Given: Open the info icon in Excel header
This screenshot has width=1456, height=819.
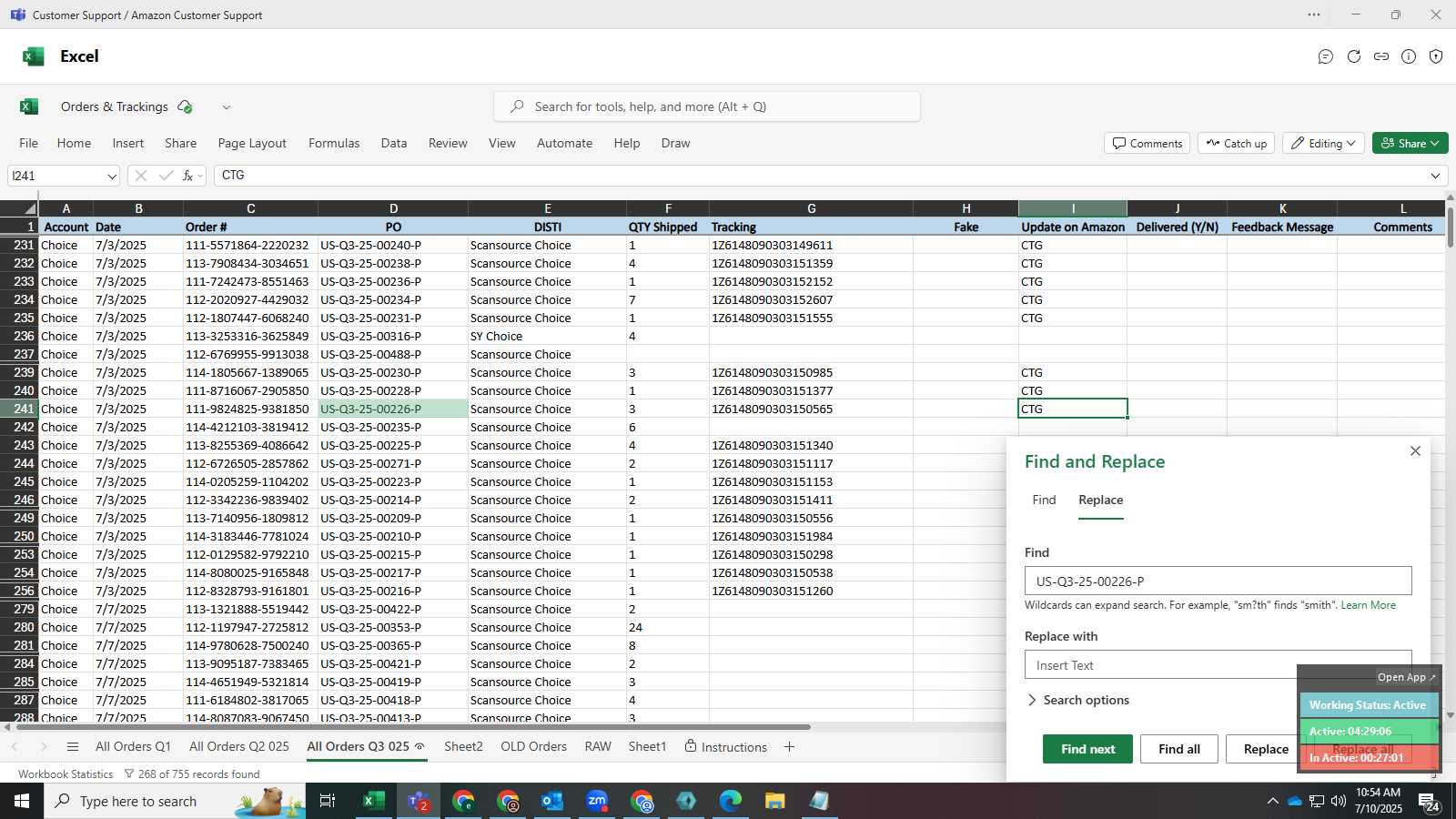Looking at the screenshot, I should tap(1409, 56).
